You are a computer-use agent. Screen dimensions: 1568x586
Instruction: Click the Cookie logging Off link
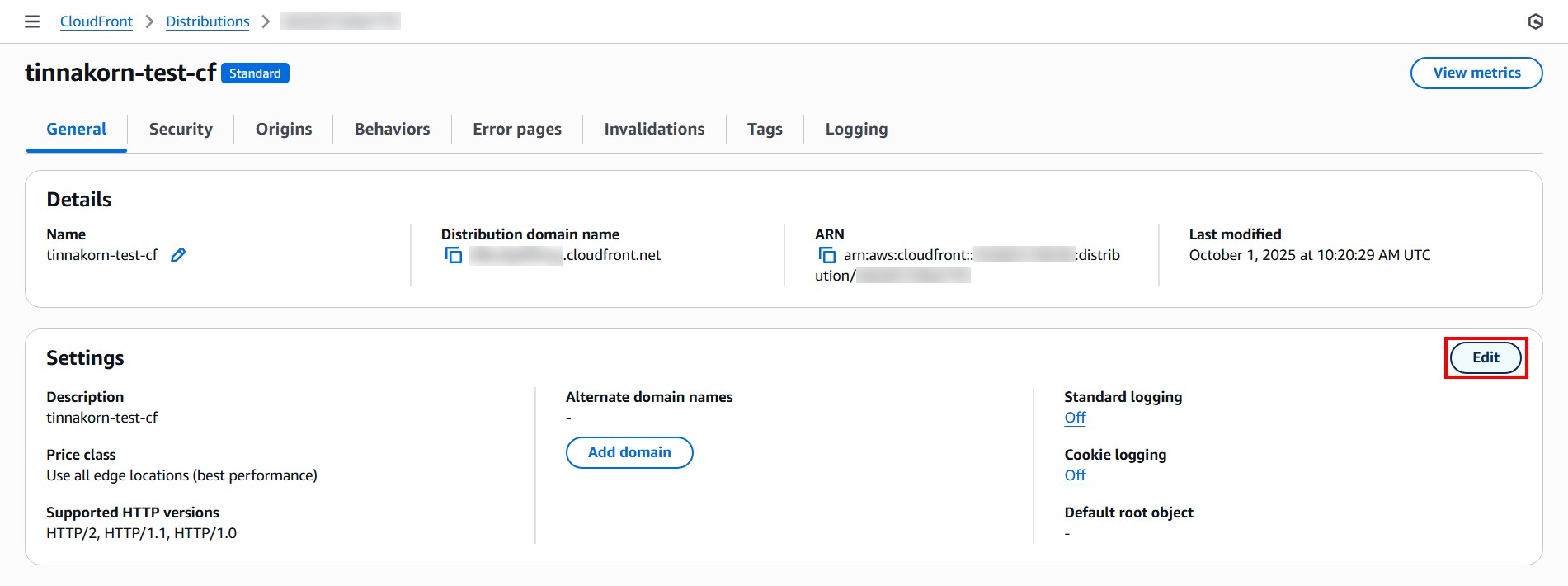click(x=1075, y=475)
